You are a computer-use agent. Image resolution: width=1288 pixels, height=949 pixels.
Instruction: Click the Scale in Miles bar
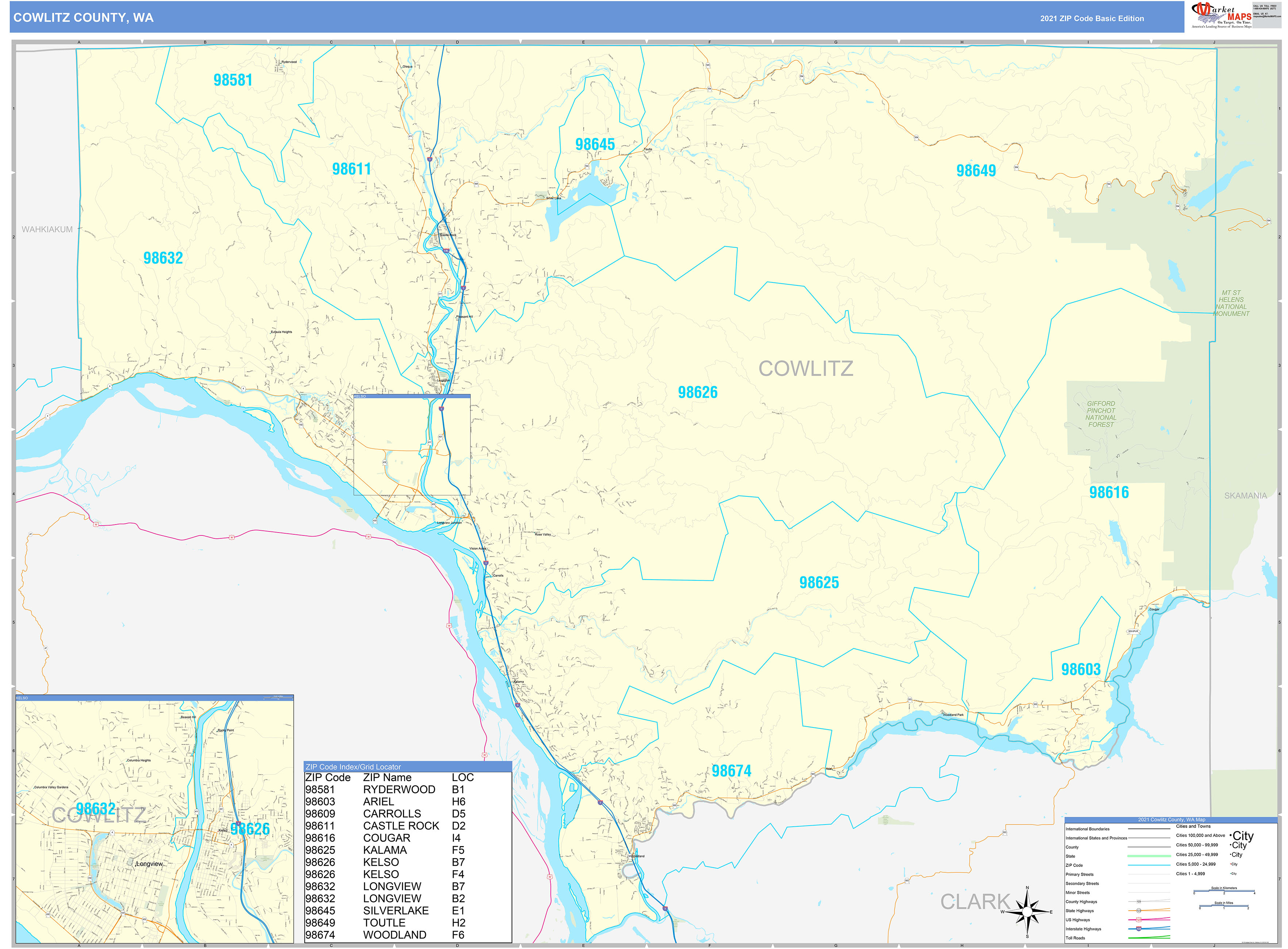tap(1224, 906)
